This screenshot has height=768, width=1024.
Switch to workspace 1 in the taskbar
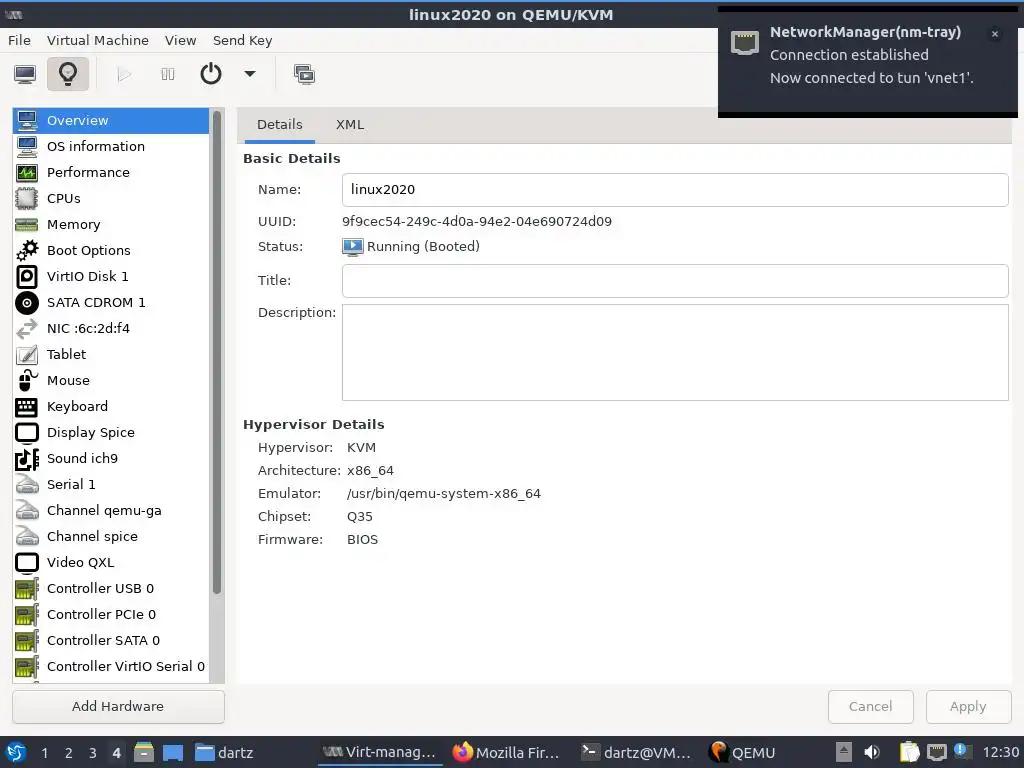(44, 753)
